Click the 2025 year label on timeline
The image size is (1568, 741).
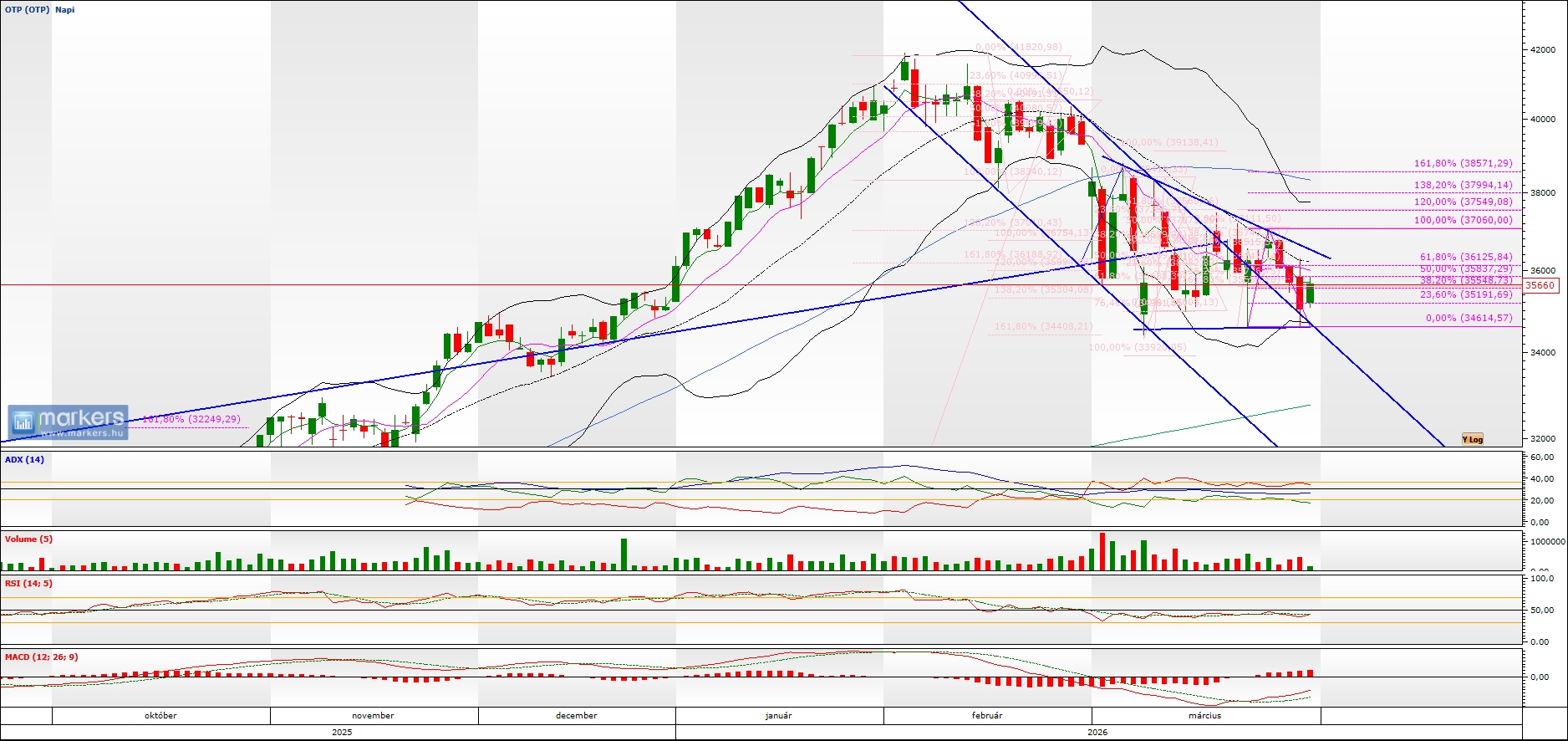click(x=342, y=732)
